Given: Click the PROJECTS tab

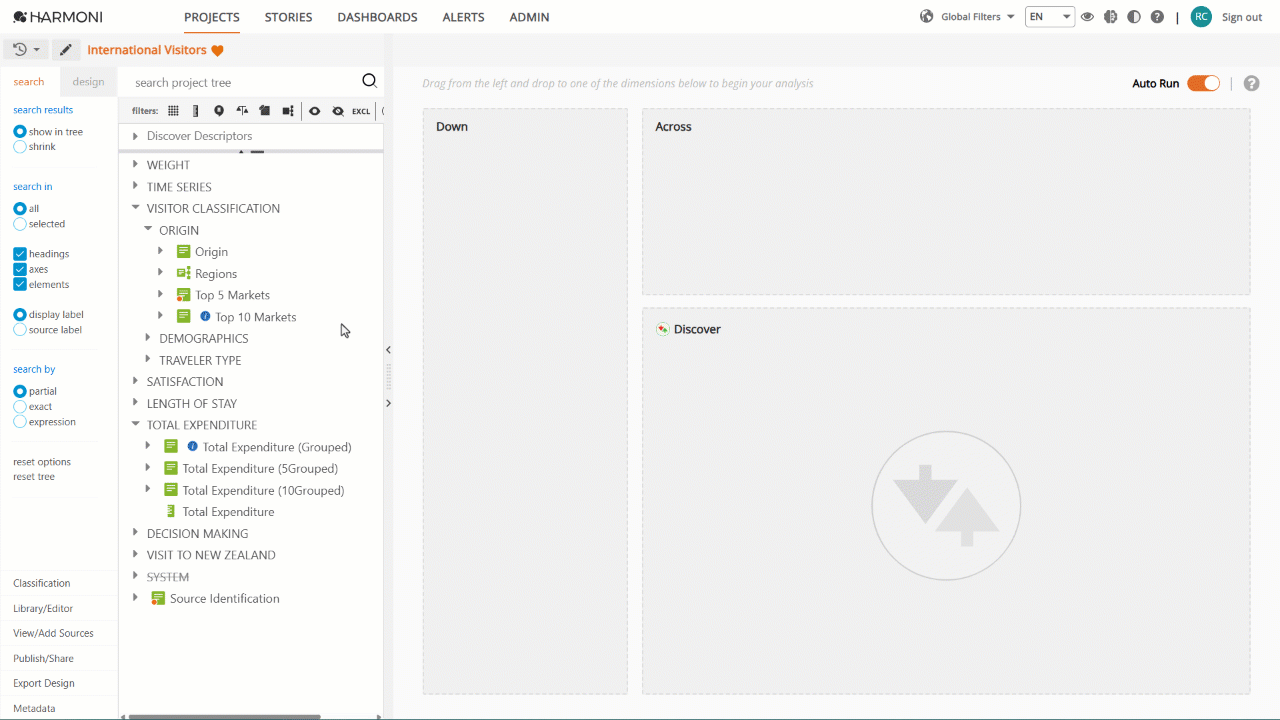Looking at the screenshot, I should coord(212,17).
